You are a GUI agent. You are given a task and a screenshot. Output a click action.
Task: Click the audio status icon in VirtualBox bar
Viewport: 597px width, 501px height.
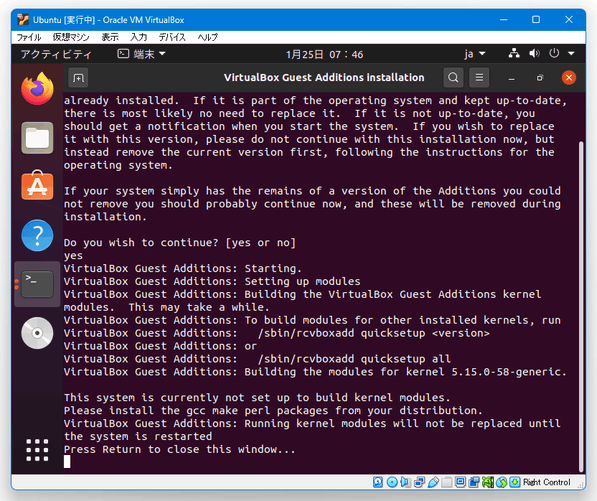click(405, 482)
